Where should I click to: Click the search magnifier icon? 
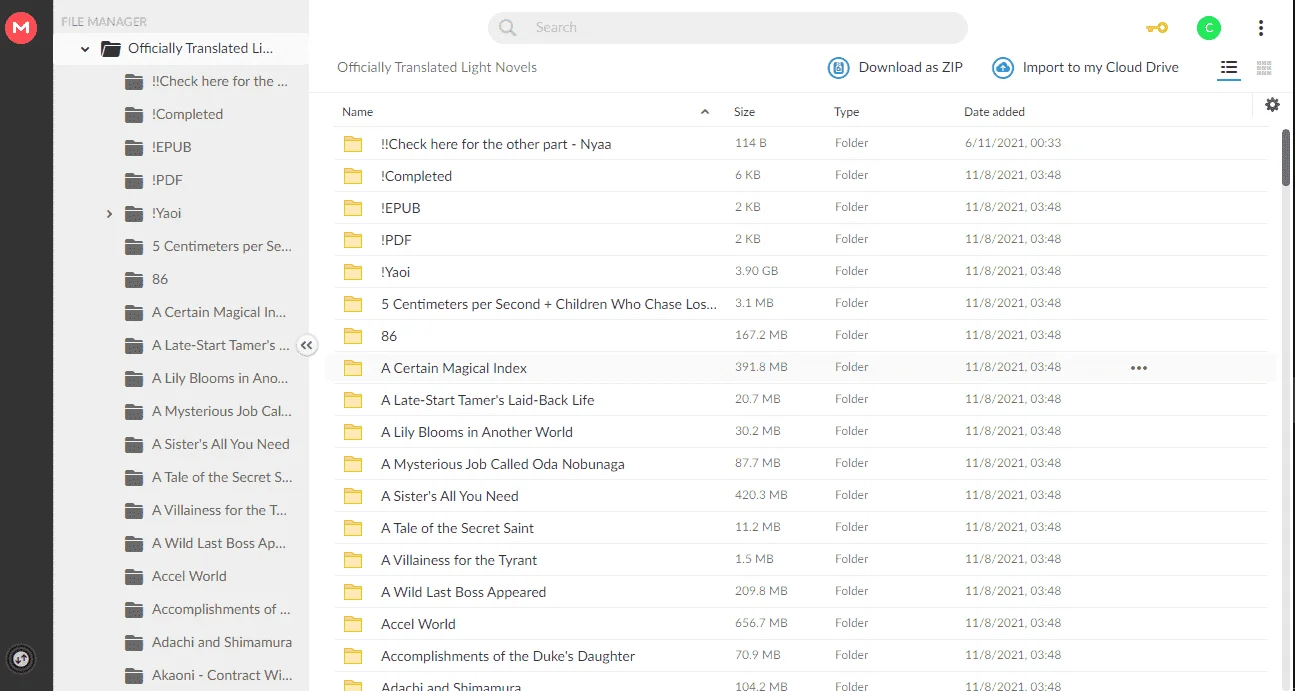[x=508, y=28]
